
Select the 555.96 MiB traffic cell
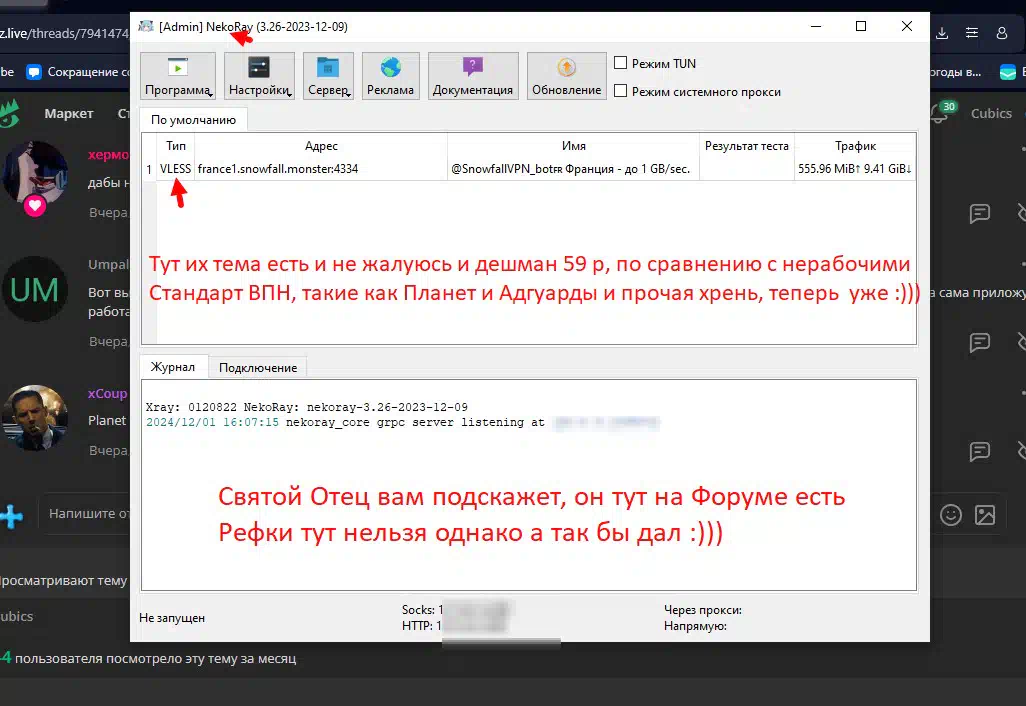pyautogui.click(x=855, y=169)
